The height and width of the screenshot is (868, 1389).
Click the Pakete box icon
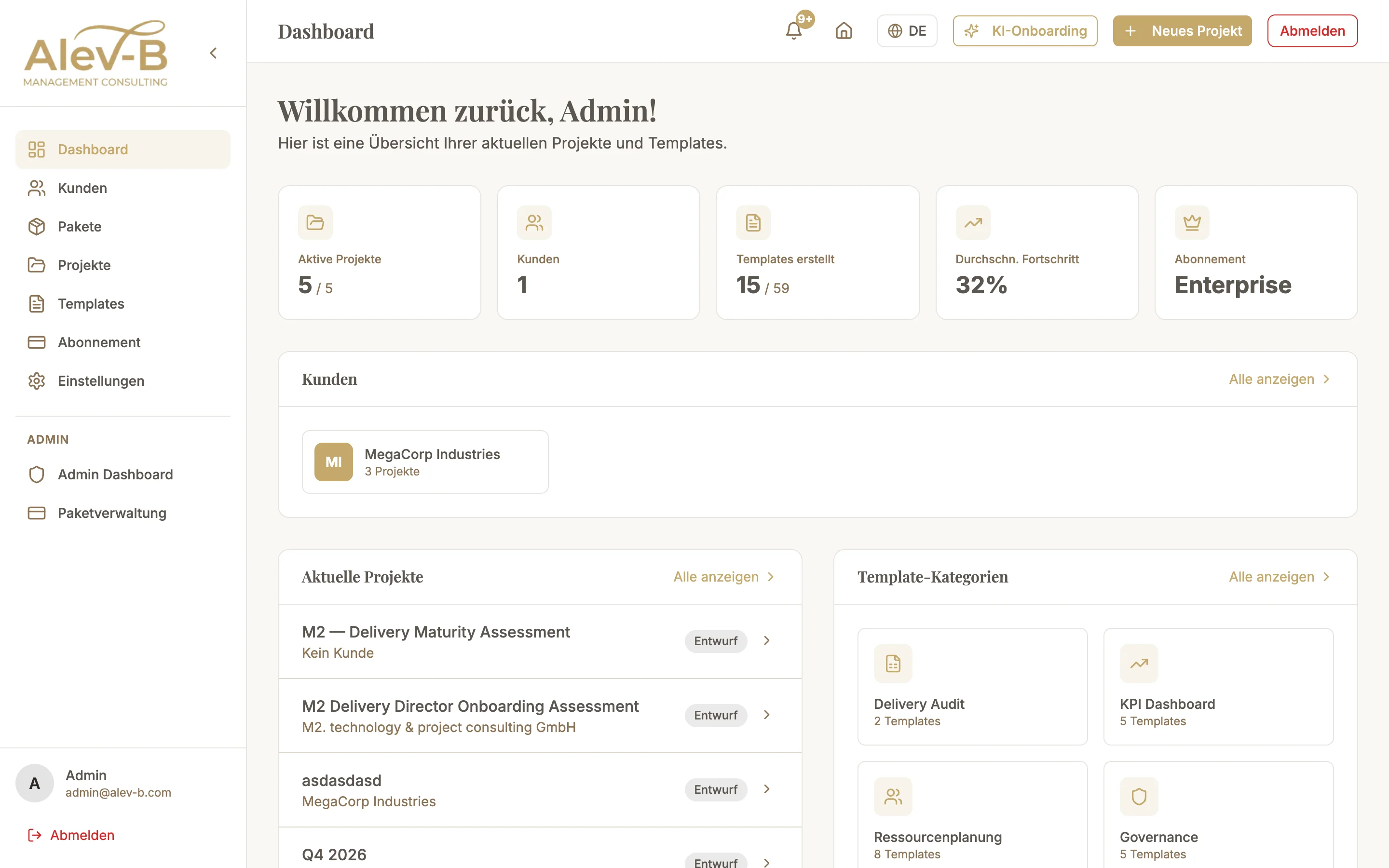click(x=37, y=226)
